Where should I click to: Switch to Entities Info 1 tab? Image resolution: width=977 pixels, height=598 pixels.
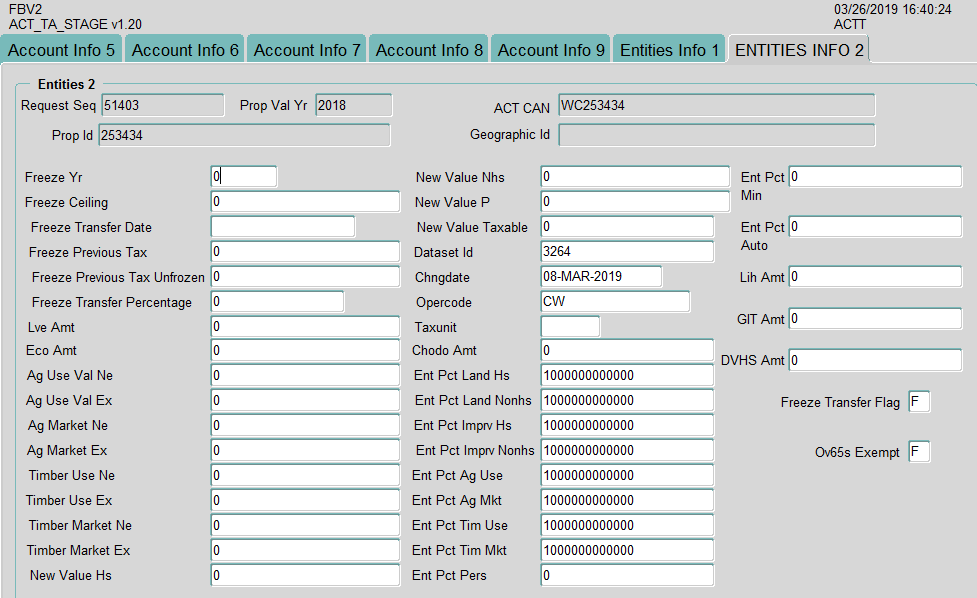(669, 50)
